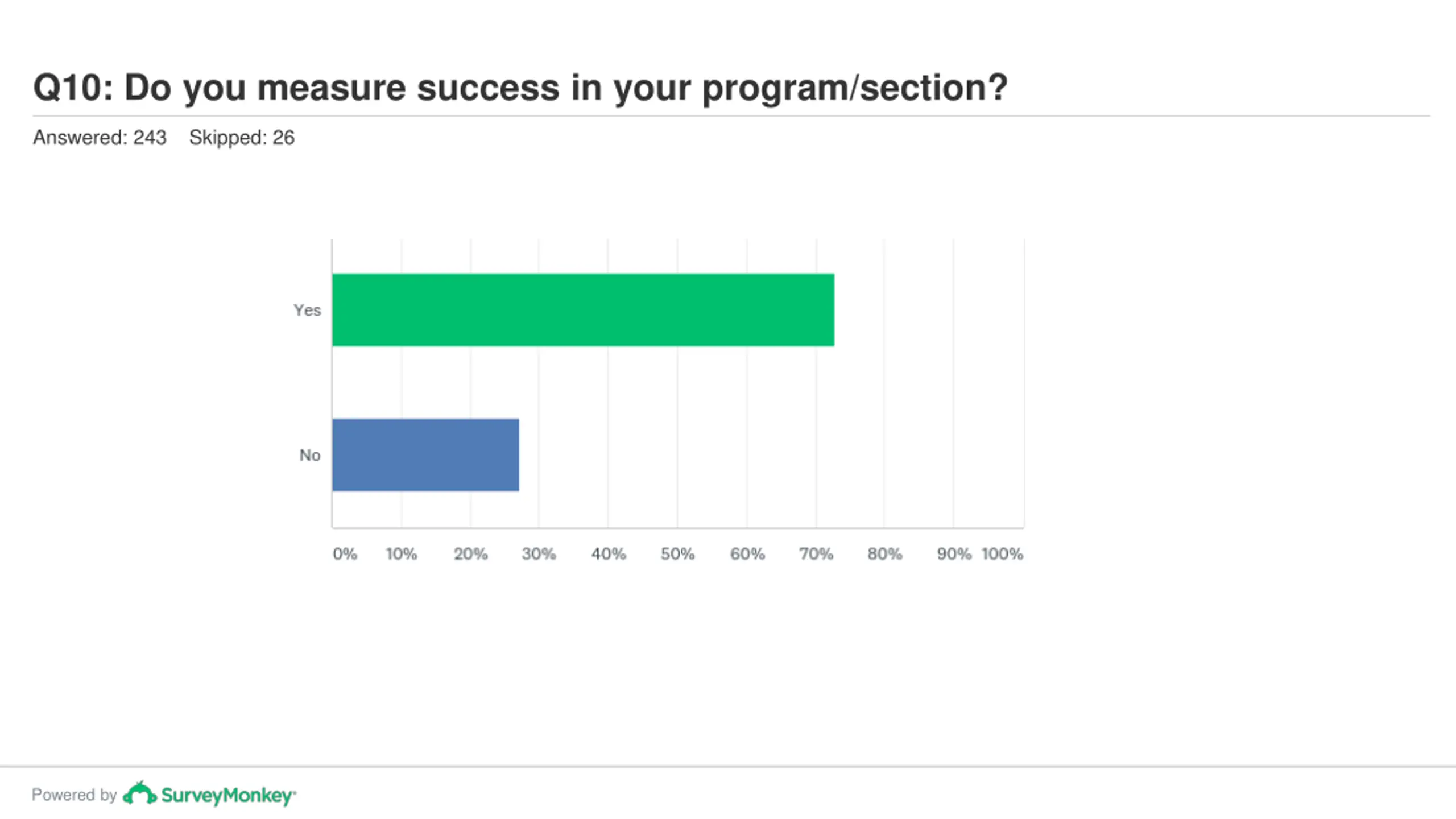Screen dimensions: 1456x819
Task: Click the 60% axis tick label
Action: tap(747, 553)
